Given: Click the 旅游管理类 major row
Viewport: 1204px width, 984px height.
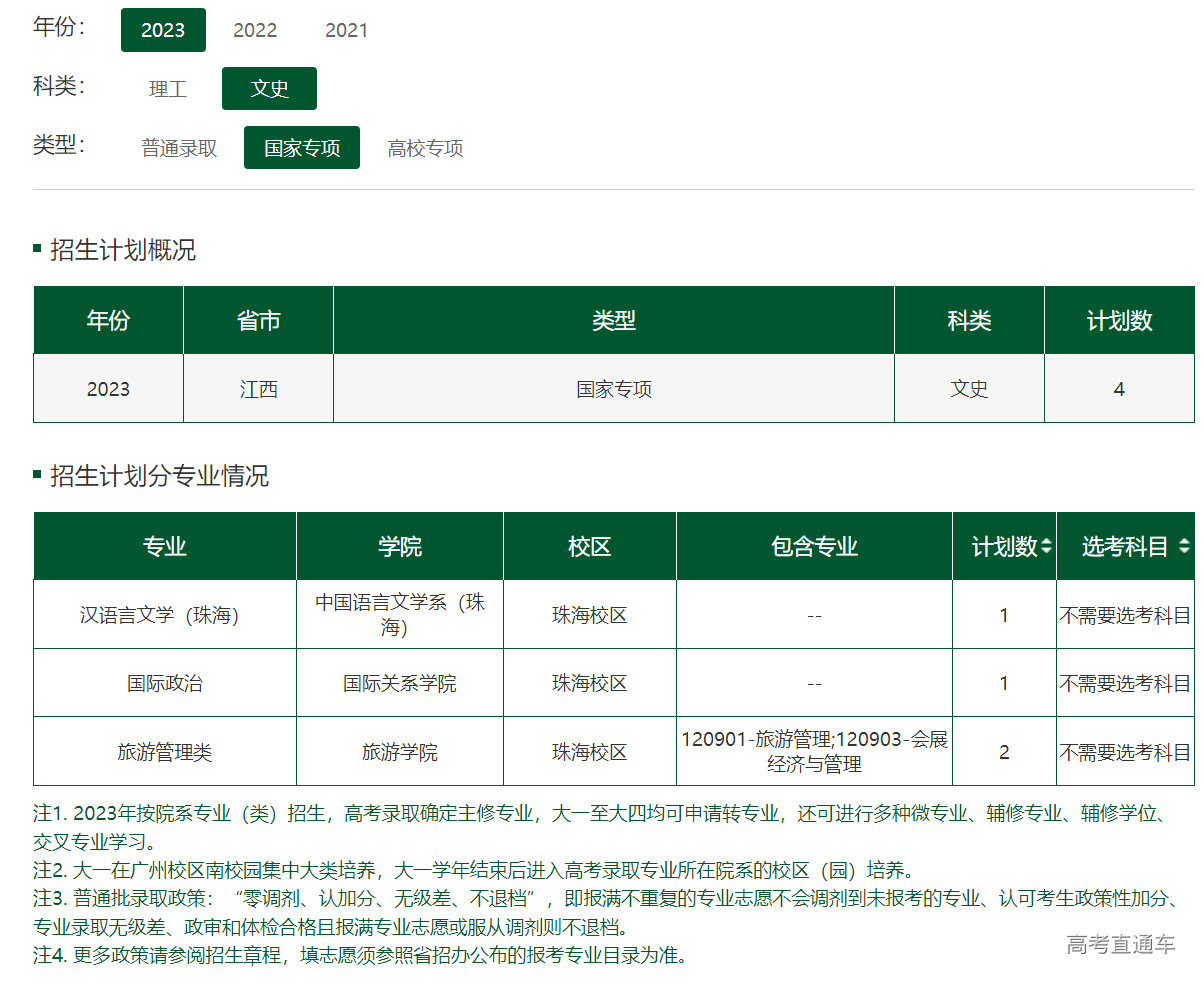Looking at the screenshot, I should point(165,752).
